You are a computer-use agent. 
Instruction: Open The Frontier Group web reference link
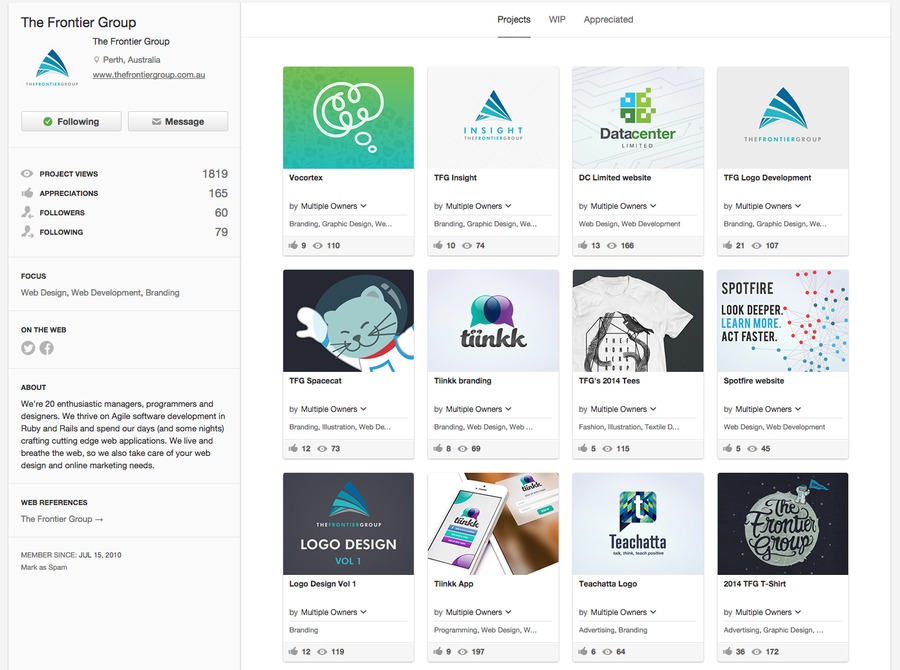click(62, 519)
